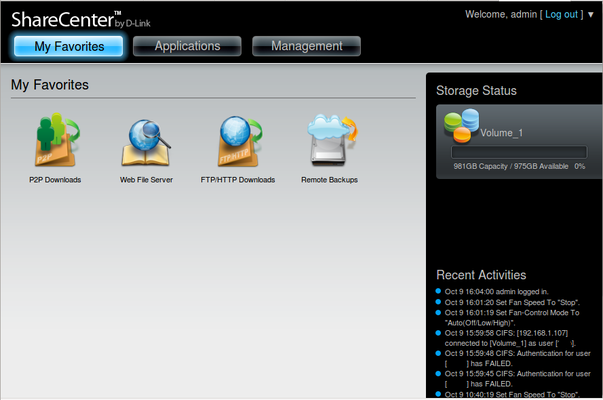Viewport: 603px width, 400px height.
Task: Click the Recent Activities heading
Action: pyautogui.click(x=481, y=275)
